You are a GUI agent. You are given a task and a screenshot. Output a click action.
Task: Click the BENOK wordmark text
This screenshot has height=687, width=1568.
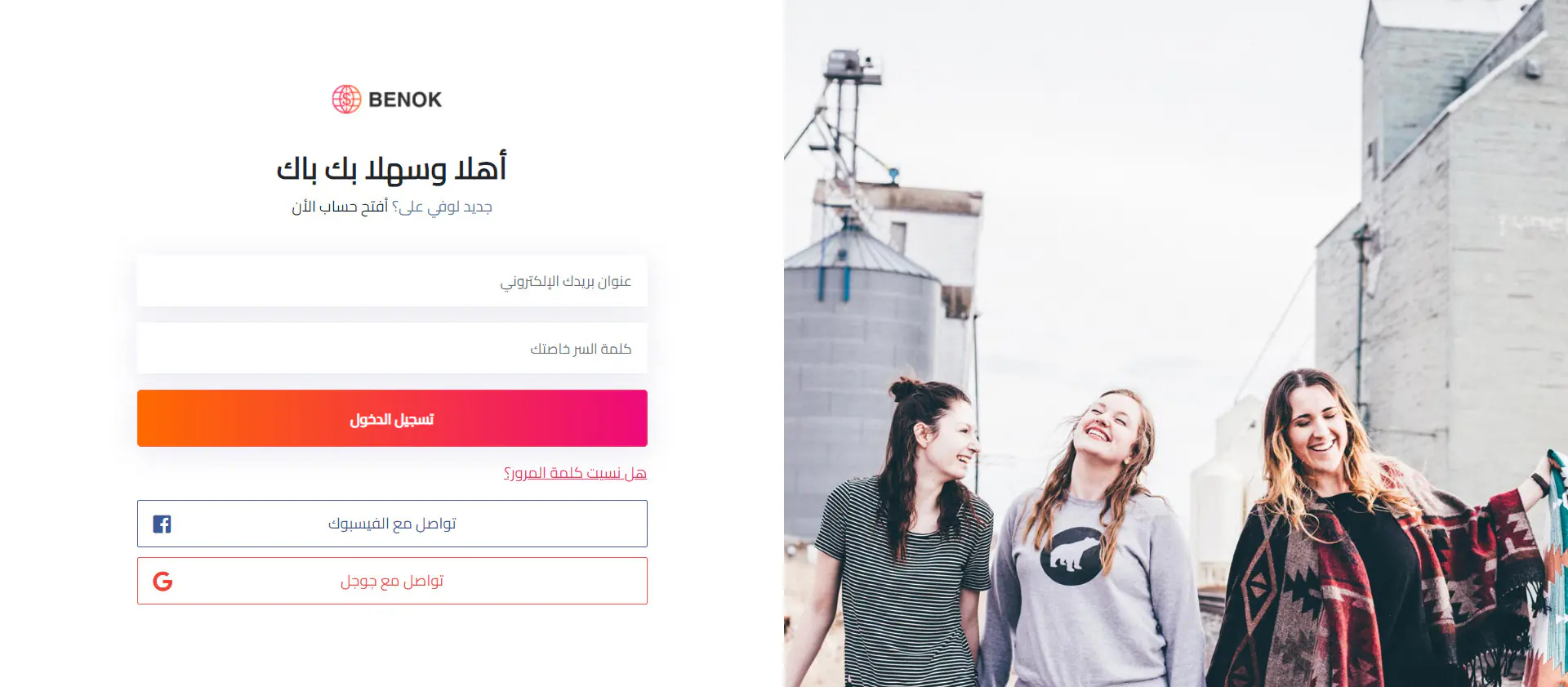(405, 100)
